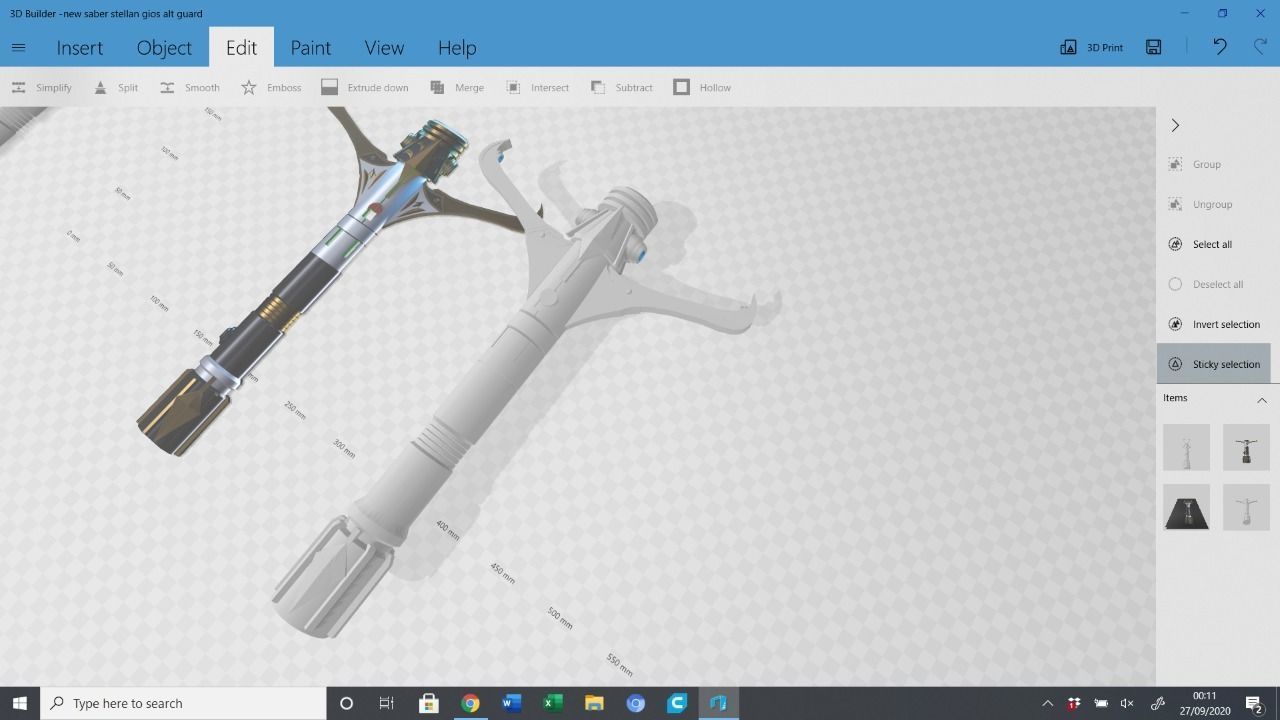Apply the Subtract operation
Image resolution: width=1280 pixels, height=720 pixels.
pyautogui.click(x=621, y=87)
